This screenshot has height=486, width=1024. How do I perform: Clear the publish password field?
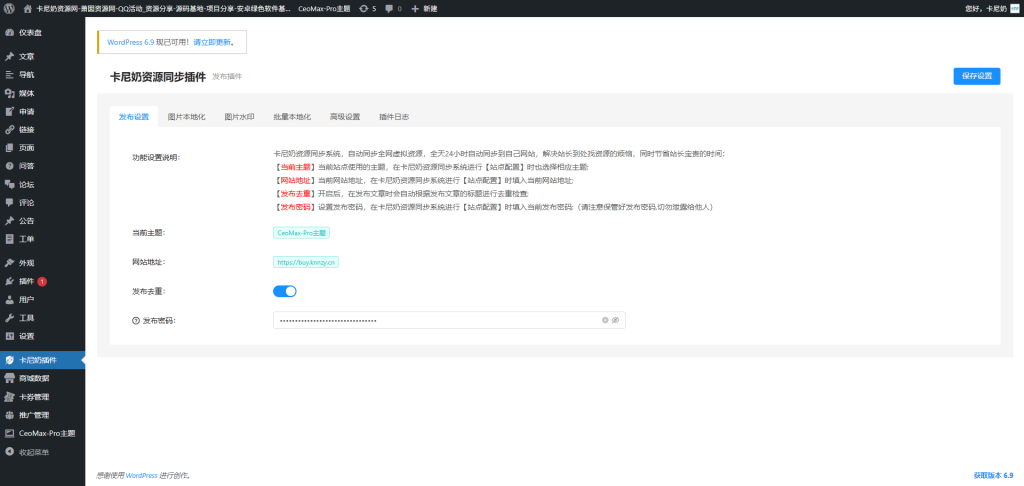click(605, 320)
